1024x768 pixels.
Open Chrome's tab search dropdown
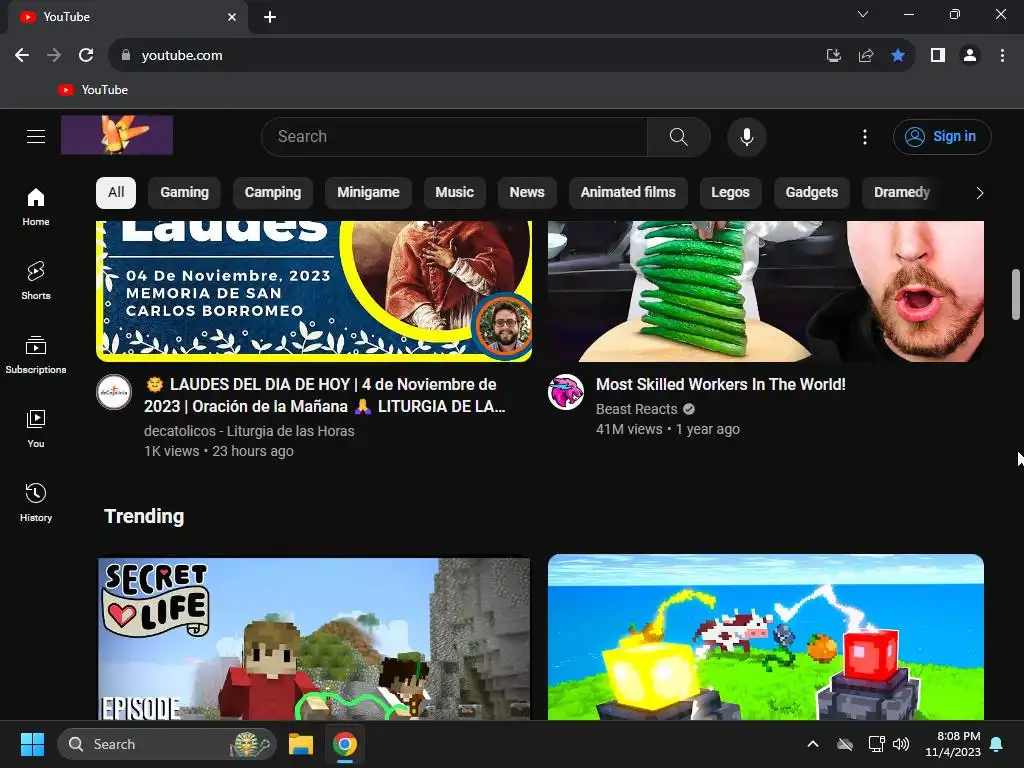pyautogui.click(x=863, y=14)
